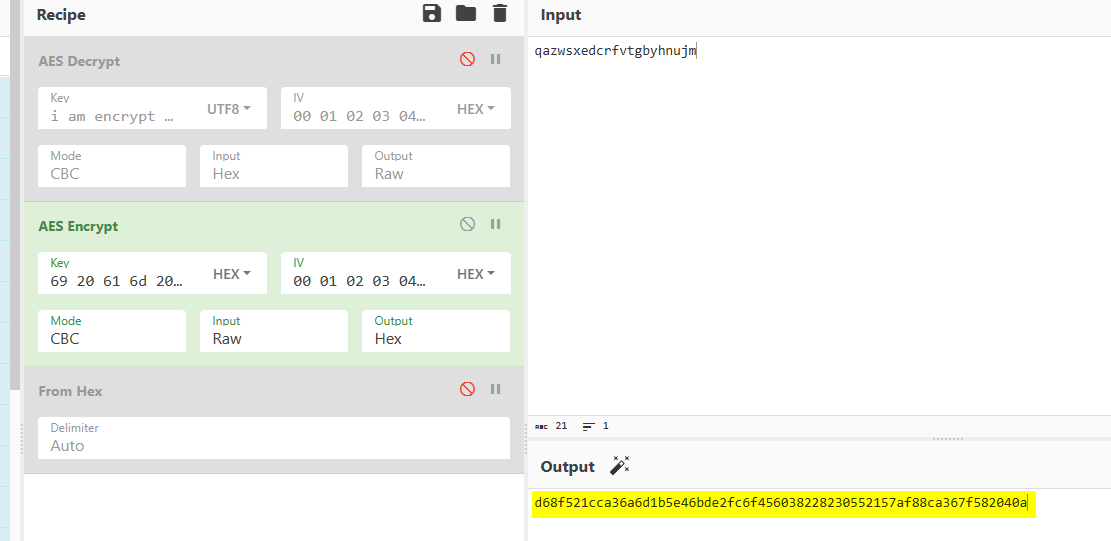1111x541 pixels.
Task: Click the highlighted output hex string
Action: (781, 503)
